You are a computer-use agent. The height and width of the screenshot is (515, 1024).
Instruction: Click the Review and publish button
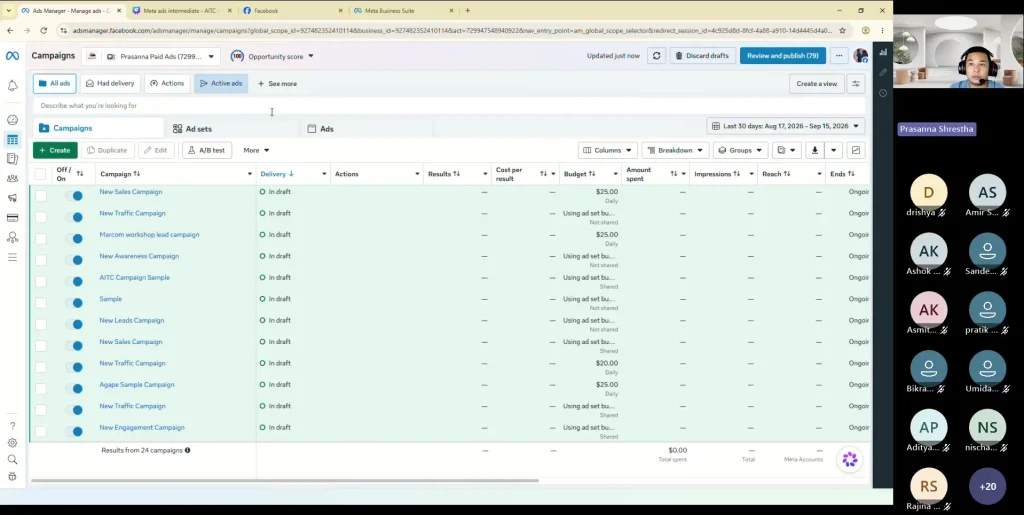click(782, 56)
